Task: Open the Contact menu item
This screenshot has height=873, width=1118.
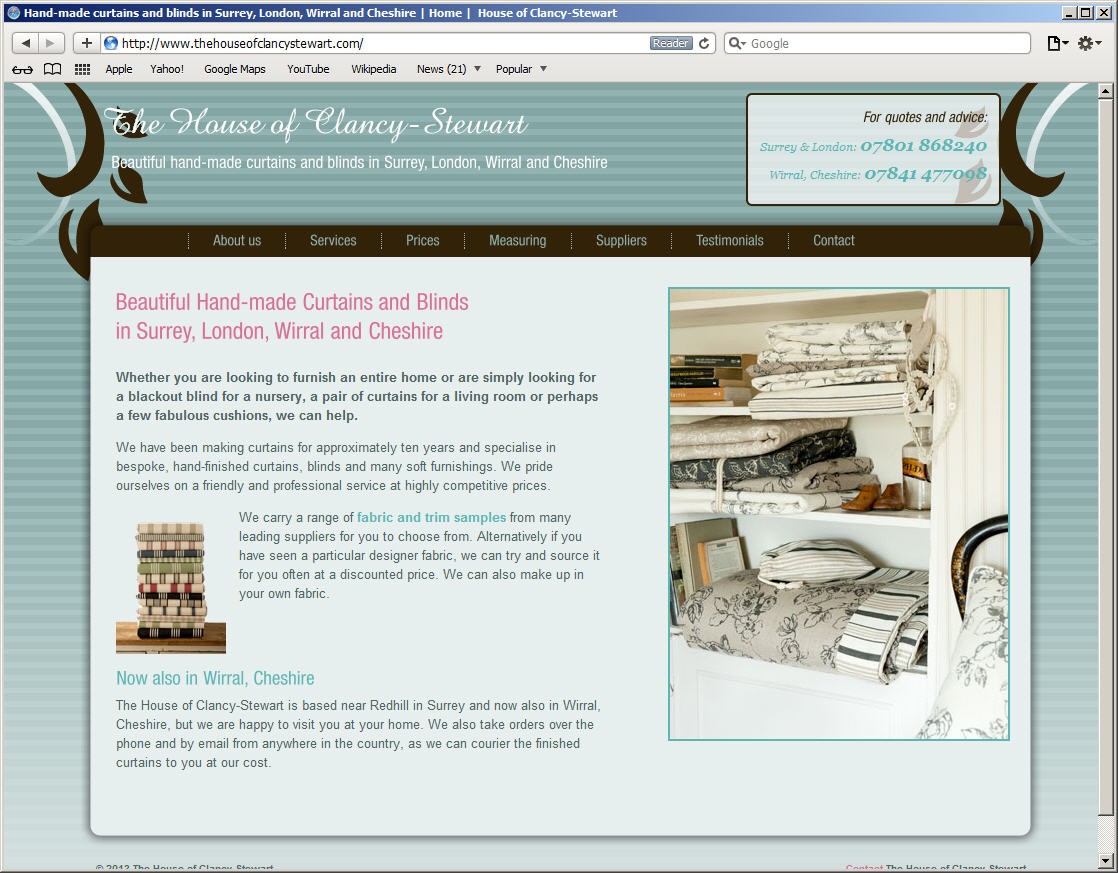Action: click(834, 240)
